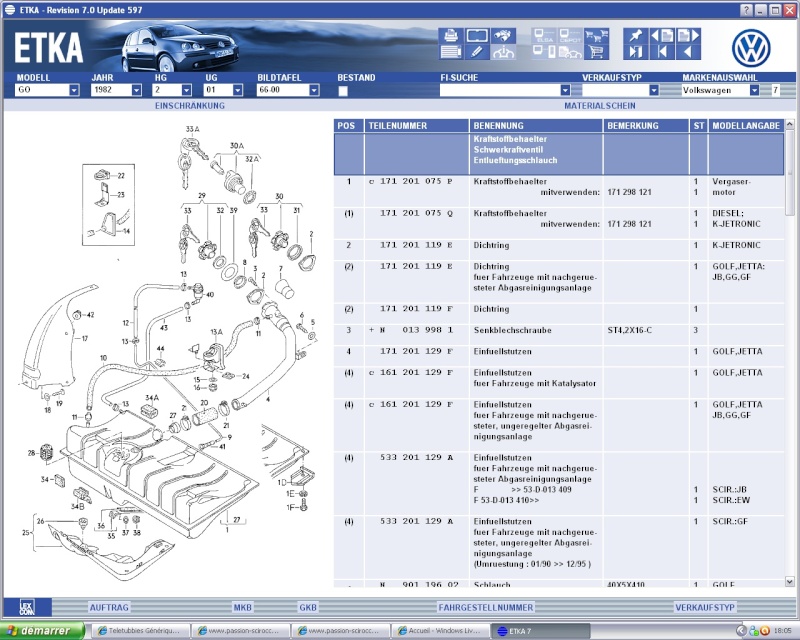
Task: Open the DEPOT workstation icon
Action: click(570, 36)
